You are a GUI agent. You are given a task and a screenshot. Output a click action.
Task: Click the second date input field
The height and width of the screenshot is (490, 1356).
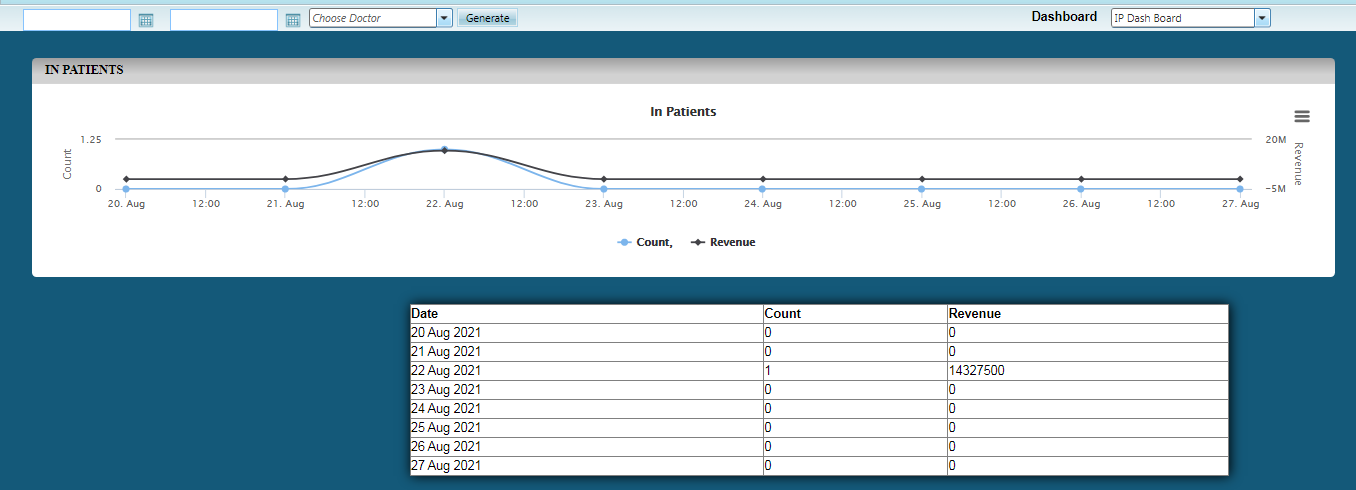pos(224,20)
